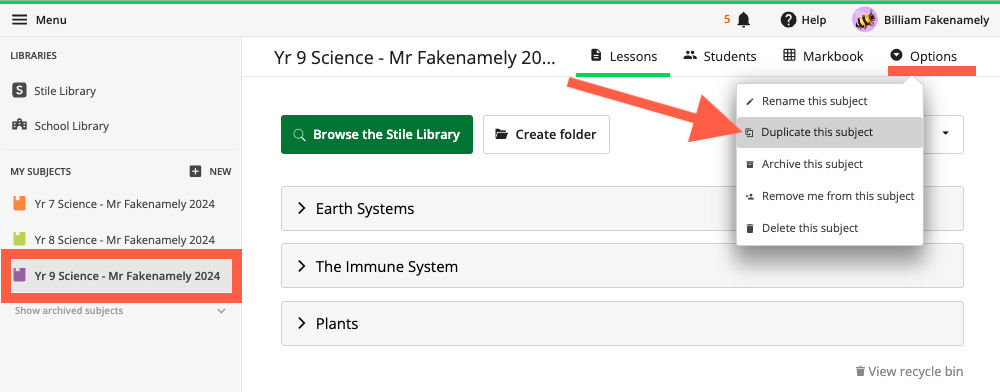Image resolution: width=1000 pixels, height=392 pixels.
Task: Open the hamburger Menu icon
Action: (x=20, y=20)
